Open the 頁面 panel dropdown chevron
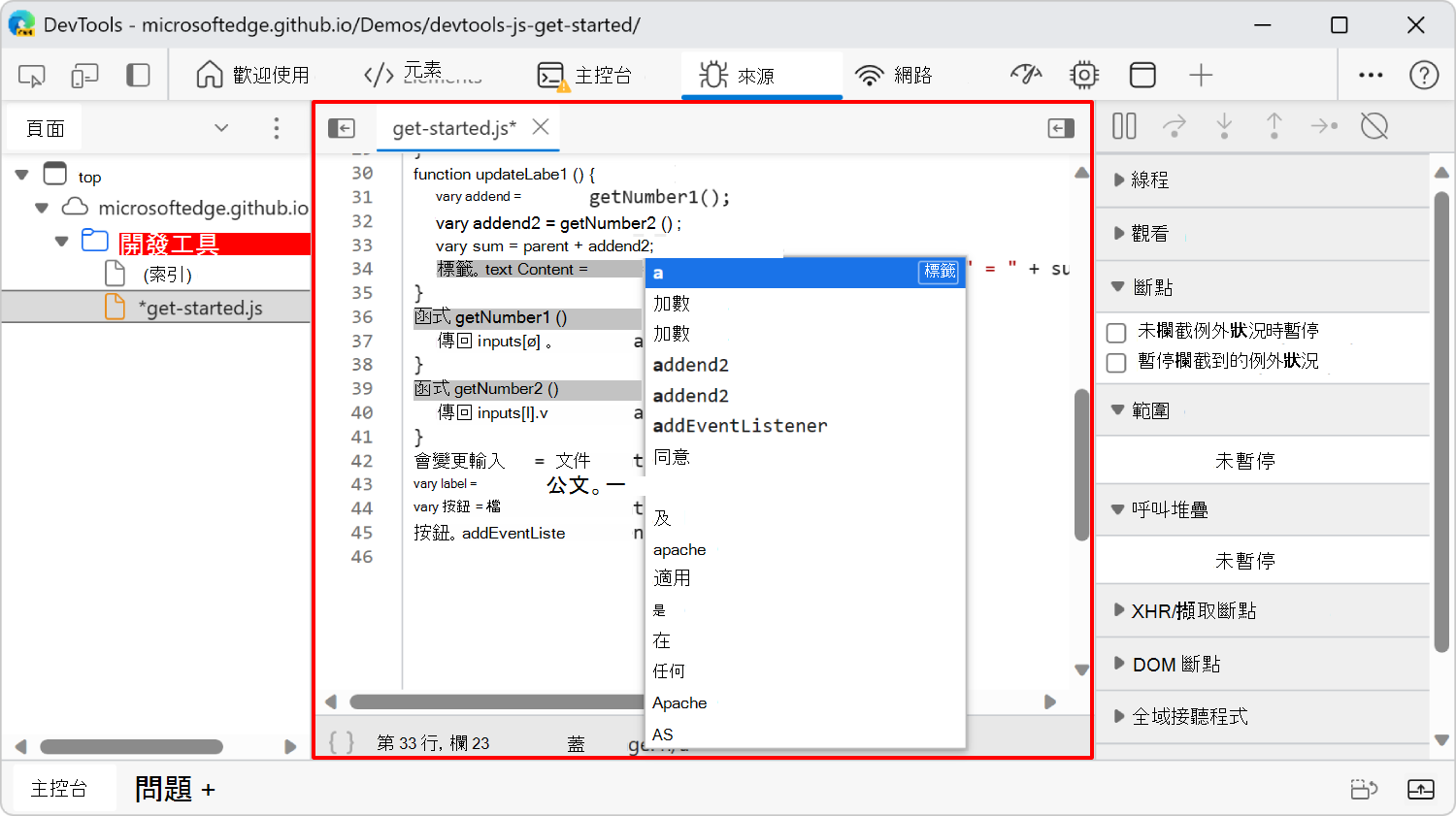 pos(220,127)
